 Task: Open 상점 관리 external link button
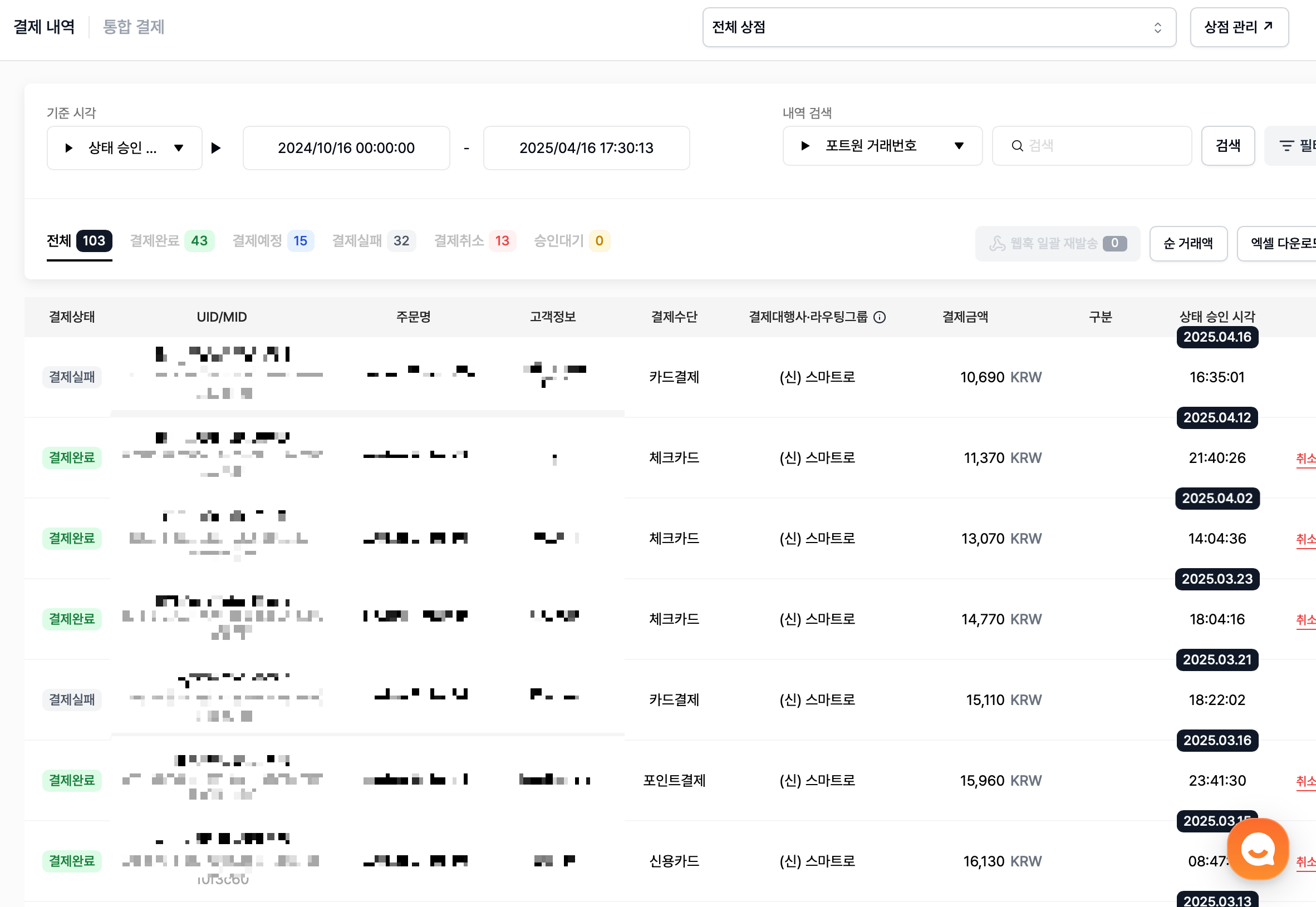tap(1239, 27)
